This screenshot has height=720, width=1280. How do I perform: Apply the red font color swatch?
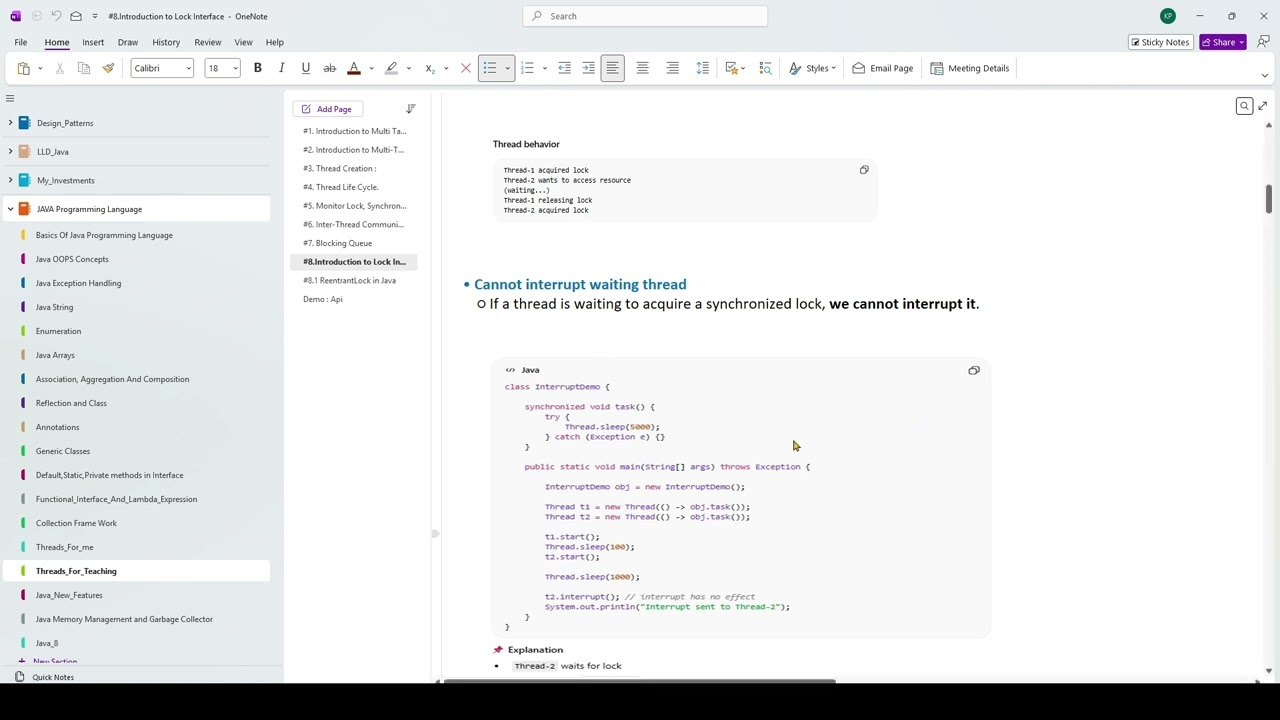(x=354, y=68)
